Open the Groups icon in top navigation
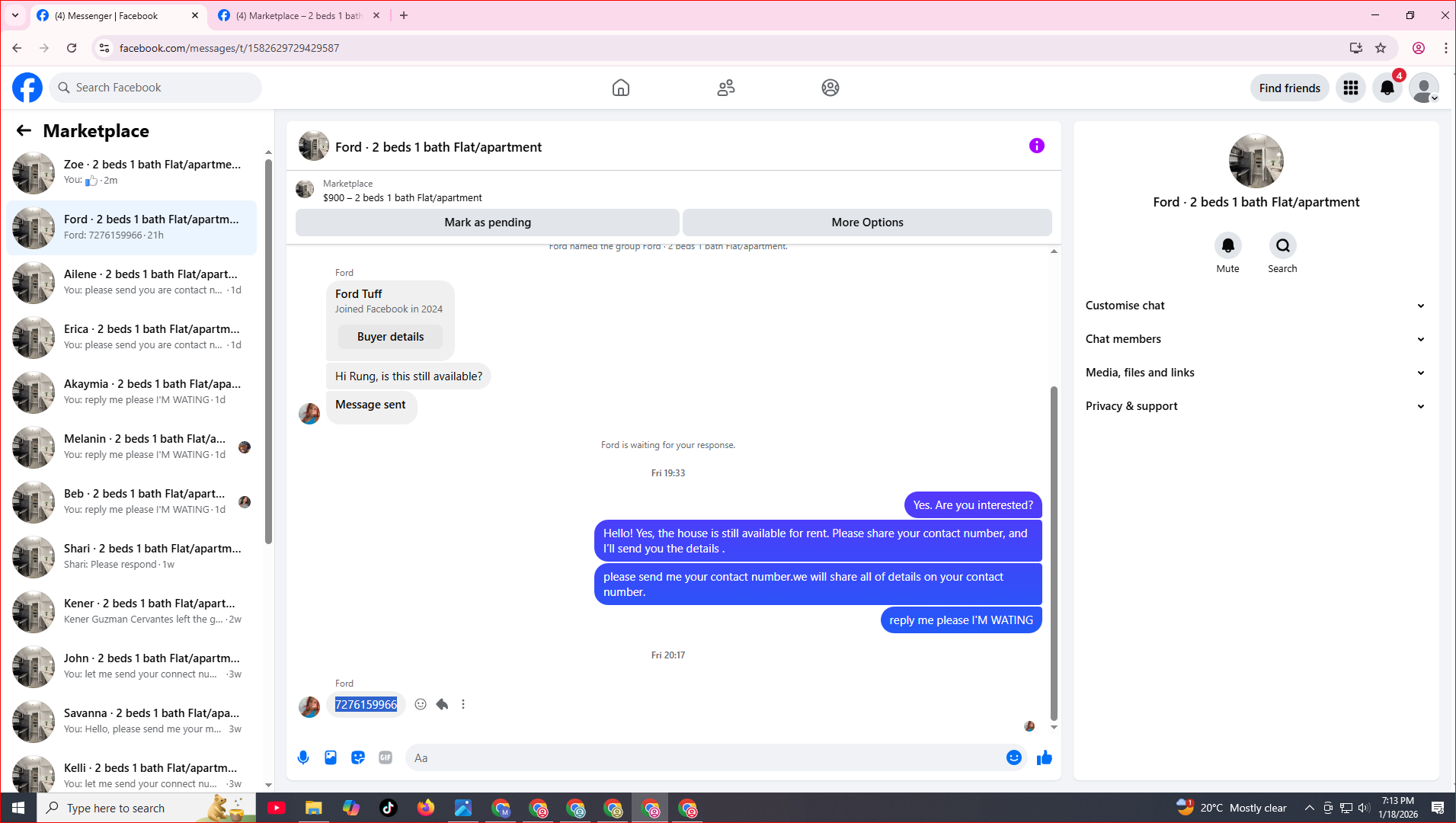 [x=830, y=88]
